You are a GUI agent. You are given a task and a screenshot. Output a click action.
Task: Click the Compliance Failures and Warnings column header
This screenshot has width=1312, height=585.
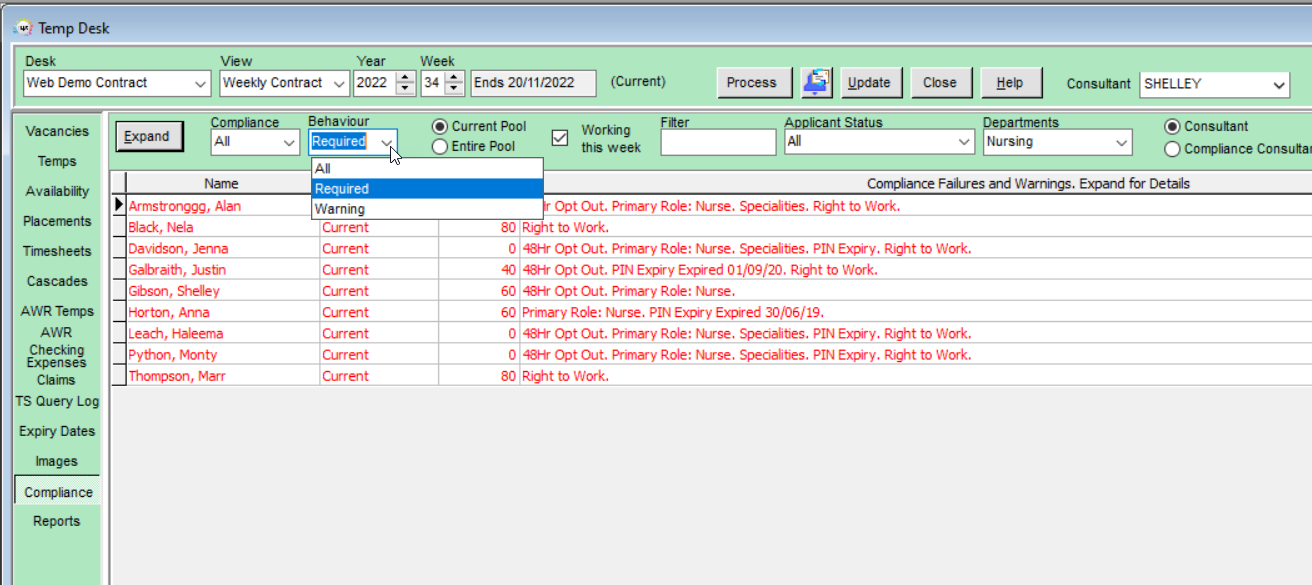[x=1028, y=184]
